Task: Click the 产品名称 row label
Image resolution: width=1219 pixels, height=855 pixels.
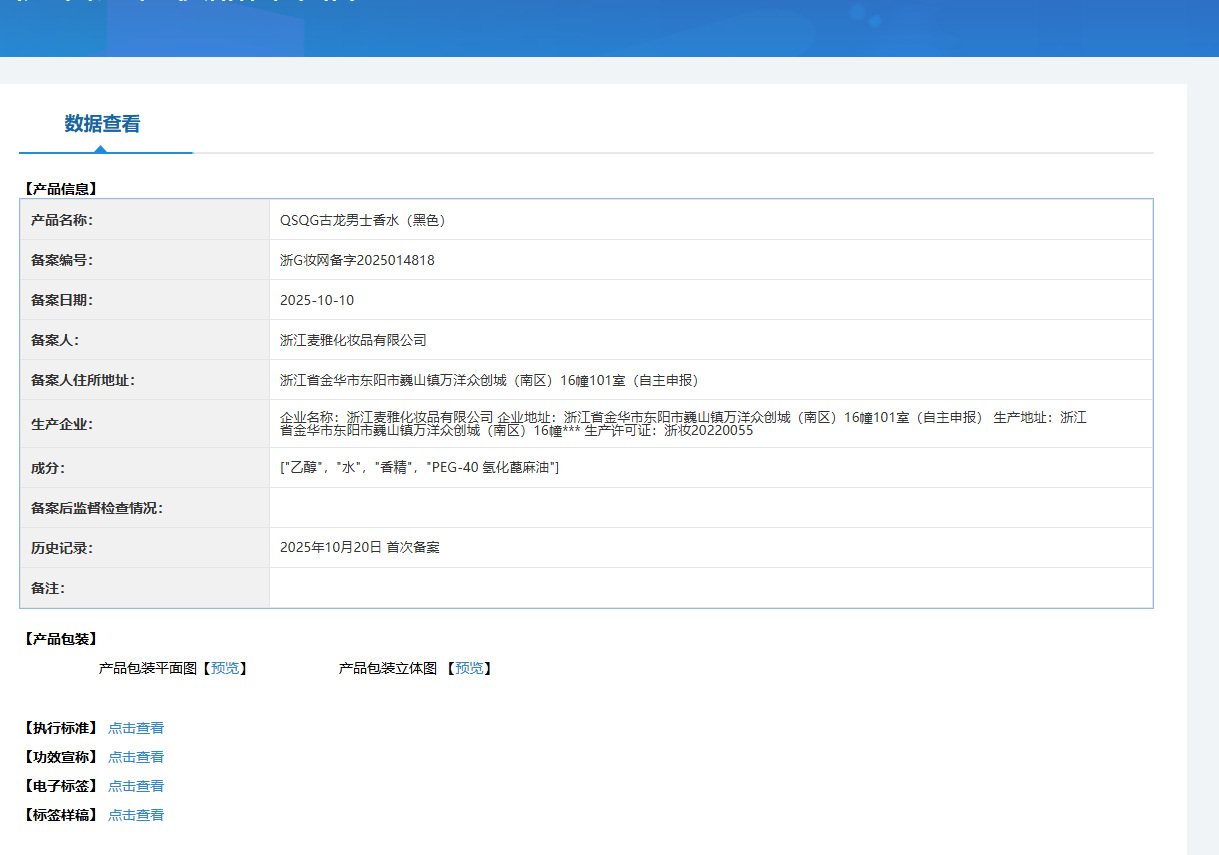Action: coord(62,220)
